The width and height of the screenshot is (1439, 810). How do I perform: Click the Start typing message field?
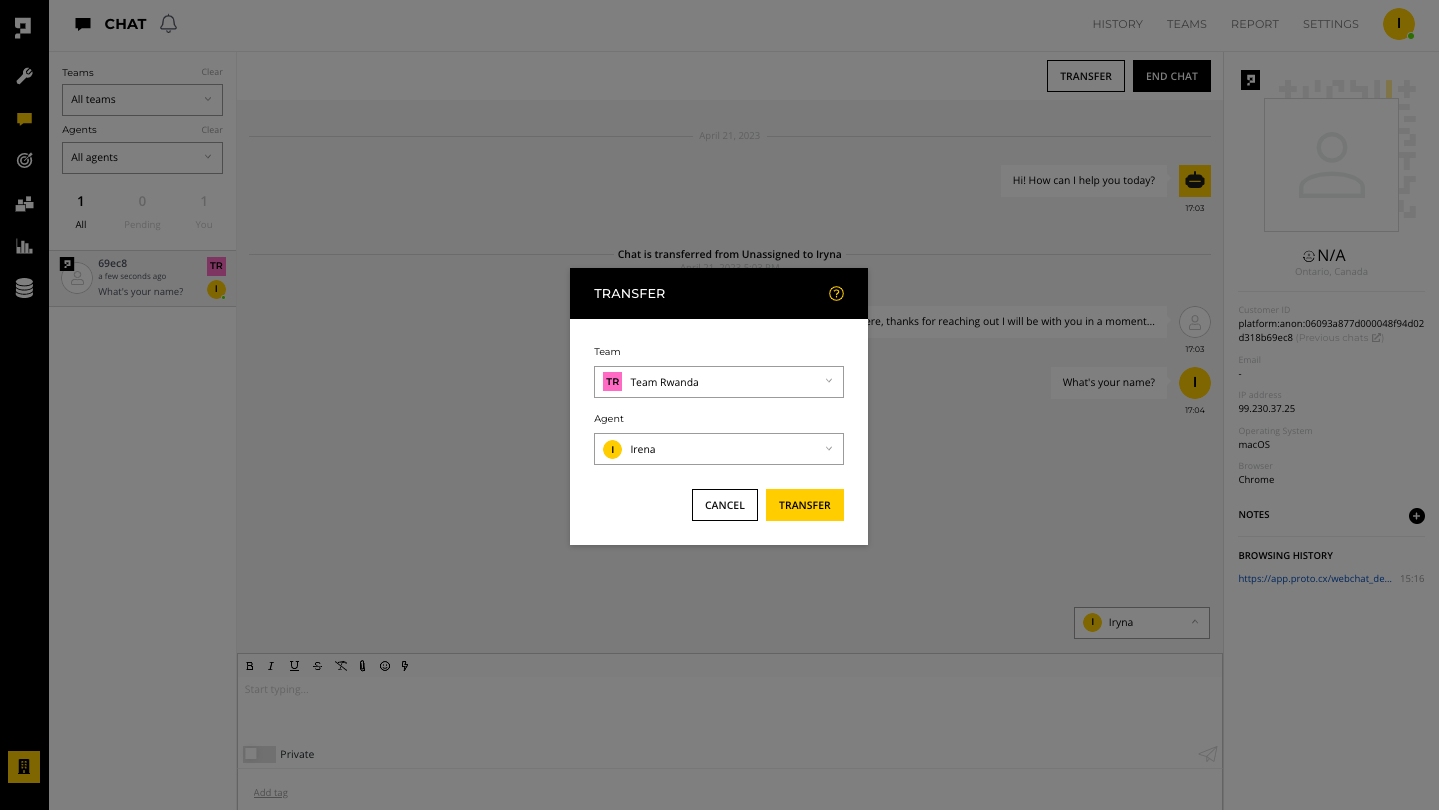click(x=729, y=708)
